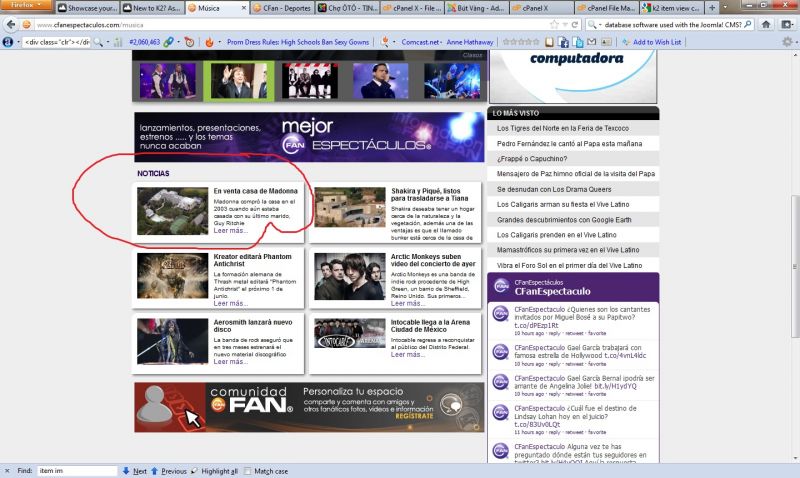This screenshot has height=478, width=800.
Task: Open the bookmarks menu icon beside Home
Action: (x=788, y=24)
